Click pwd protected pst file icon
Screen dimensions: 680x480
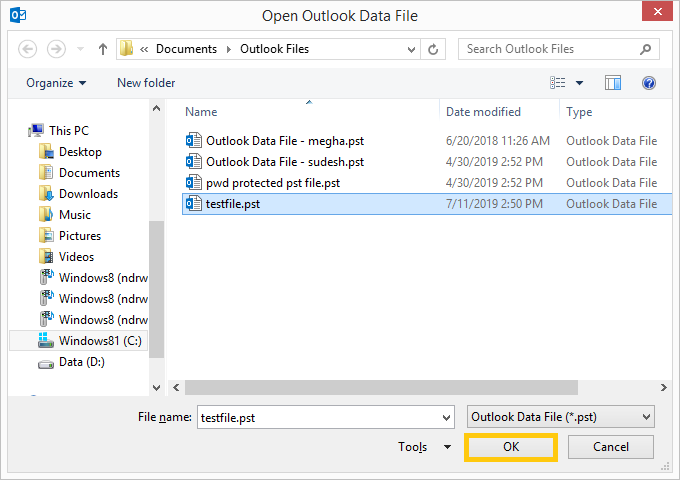coord(193,182)
